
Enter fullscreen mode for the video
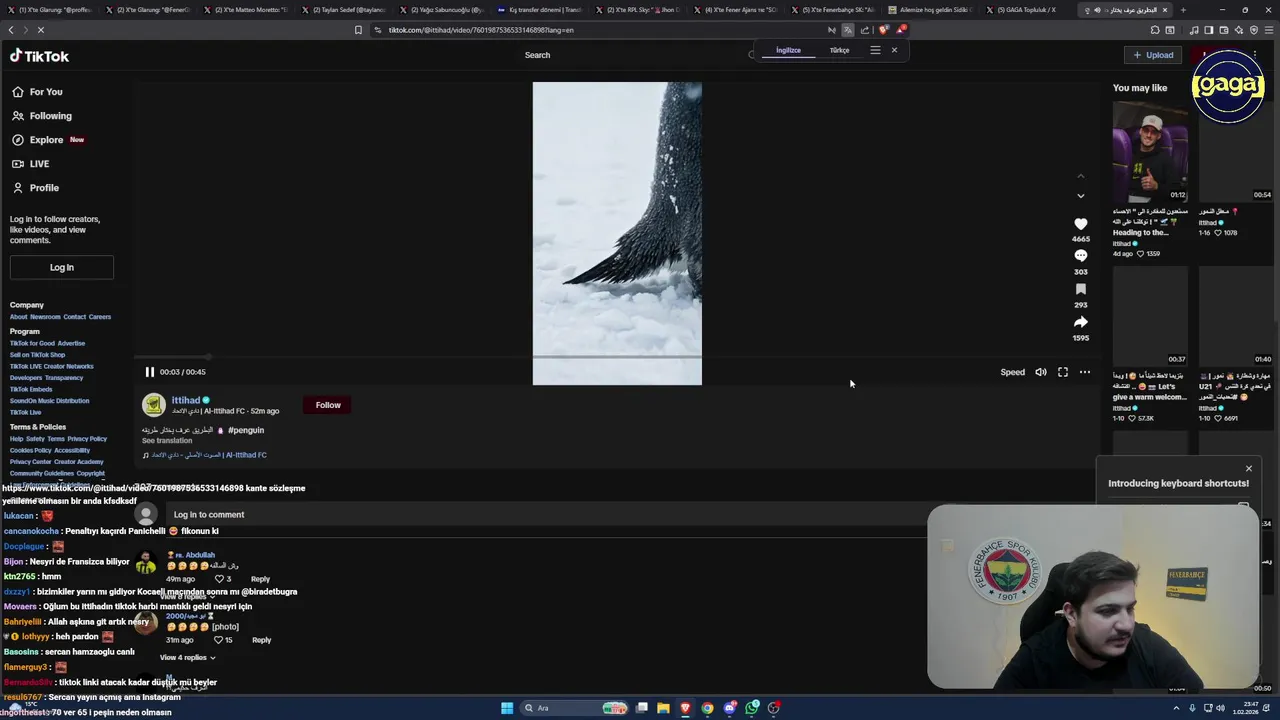coord(1063,372)
